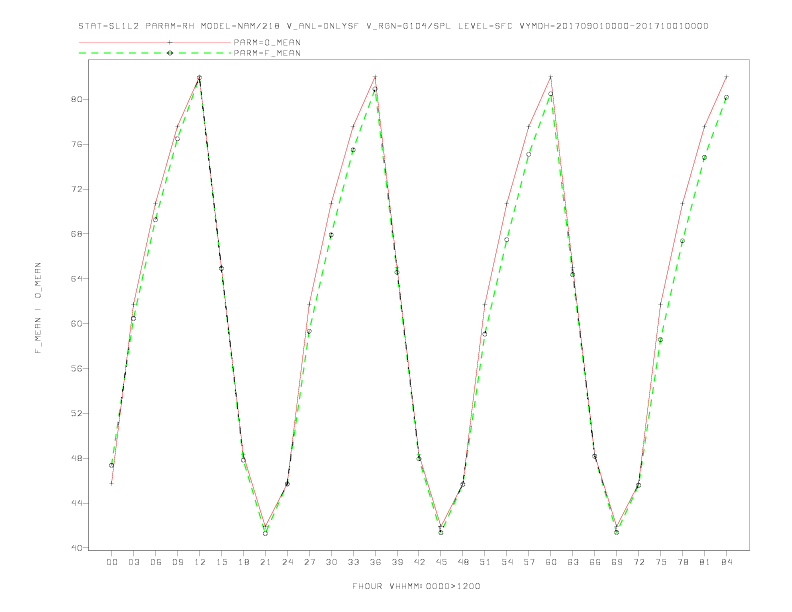Click the F_MEAN circle marker at hour 30
This screenshot has height=612, width=792.
[331, 235]
